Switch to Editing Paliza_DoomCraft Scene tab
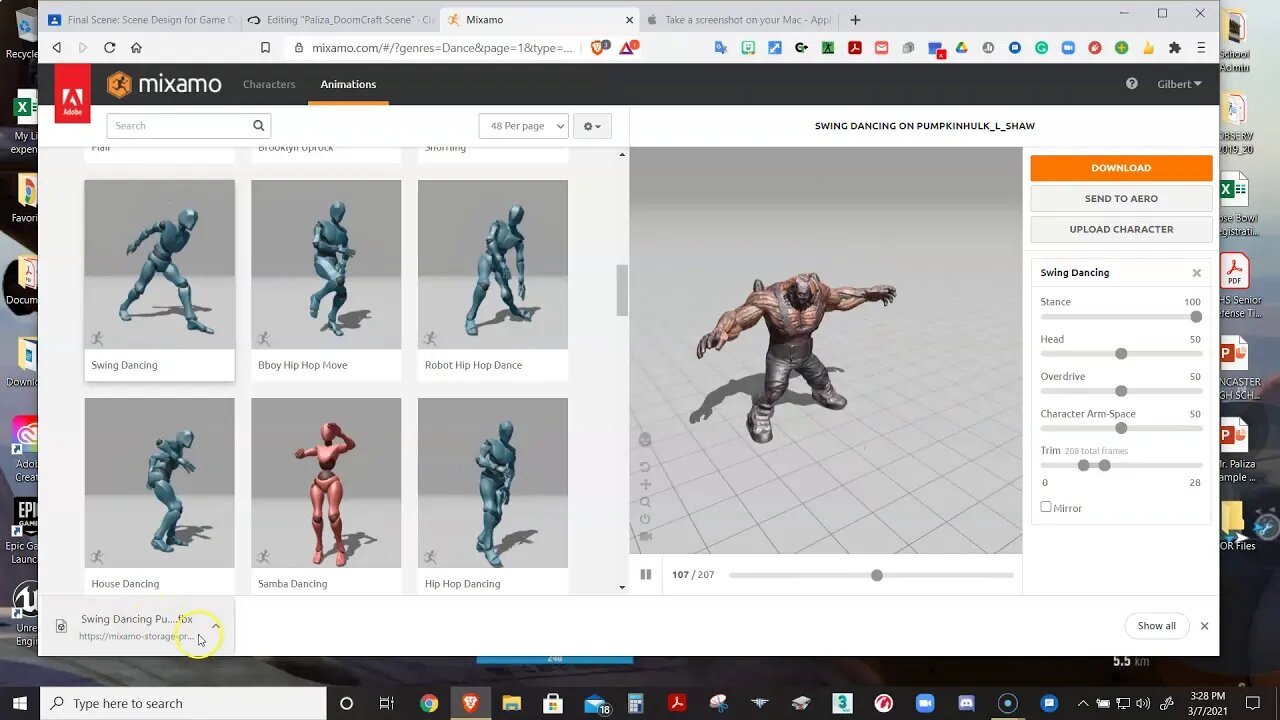1280x720 pixels. (x=340, y=19)
